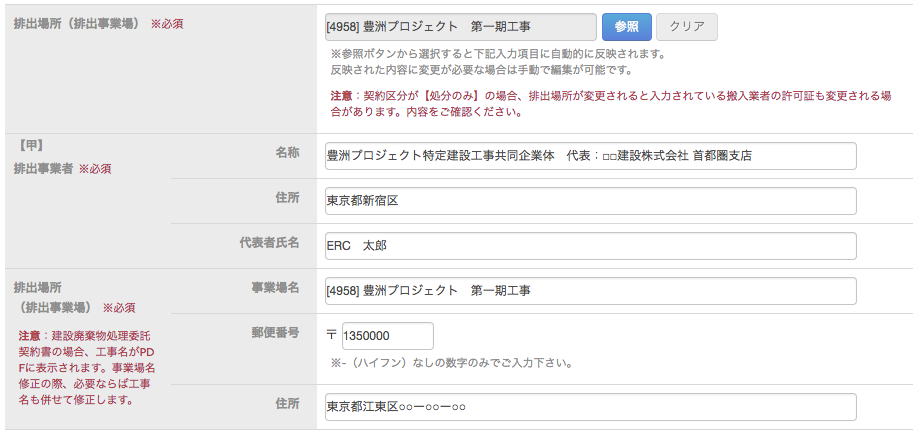This screenshot has width=920, height=436.
Task: Click the 事業場名 row label
Action: click(x=274, y=287)
